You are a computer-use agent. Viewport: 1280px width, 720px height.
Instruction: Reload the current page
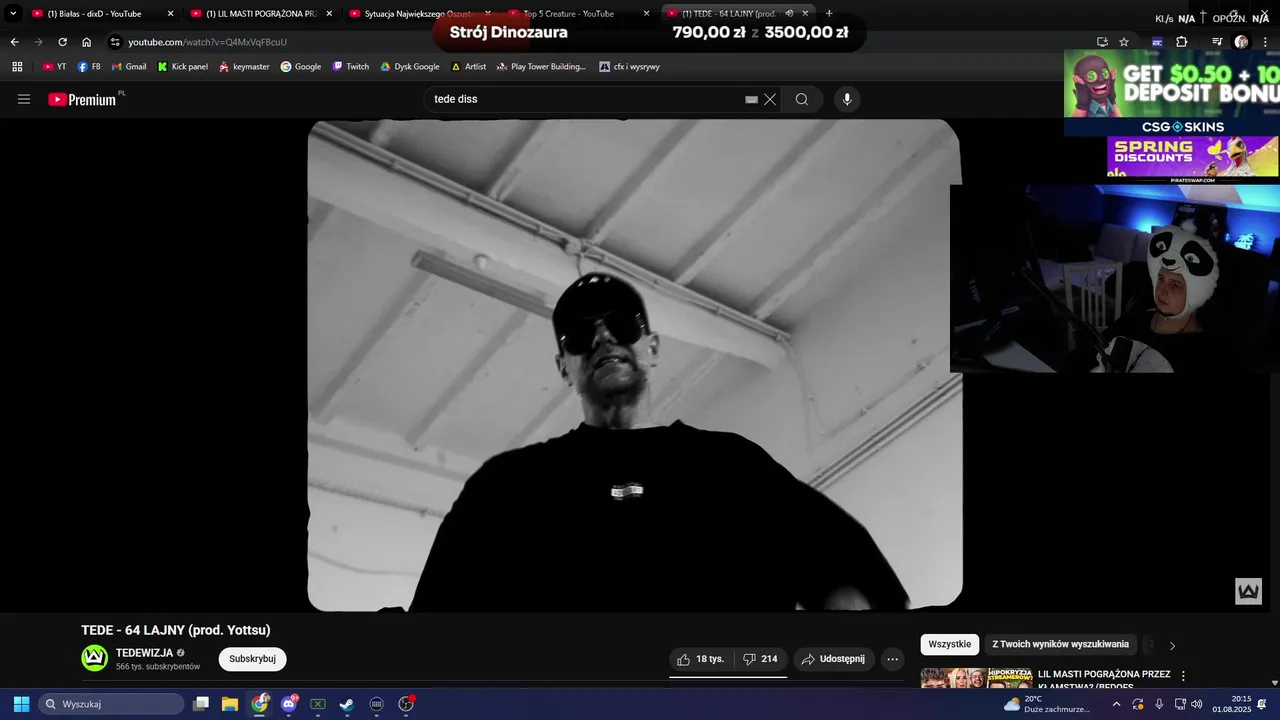(x=62, y=42)
